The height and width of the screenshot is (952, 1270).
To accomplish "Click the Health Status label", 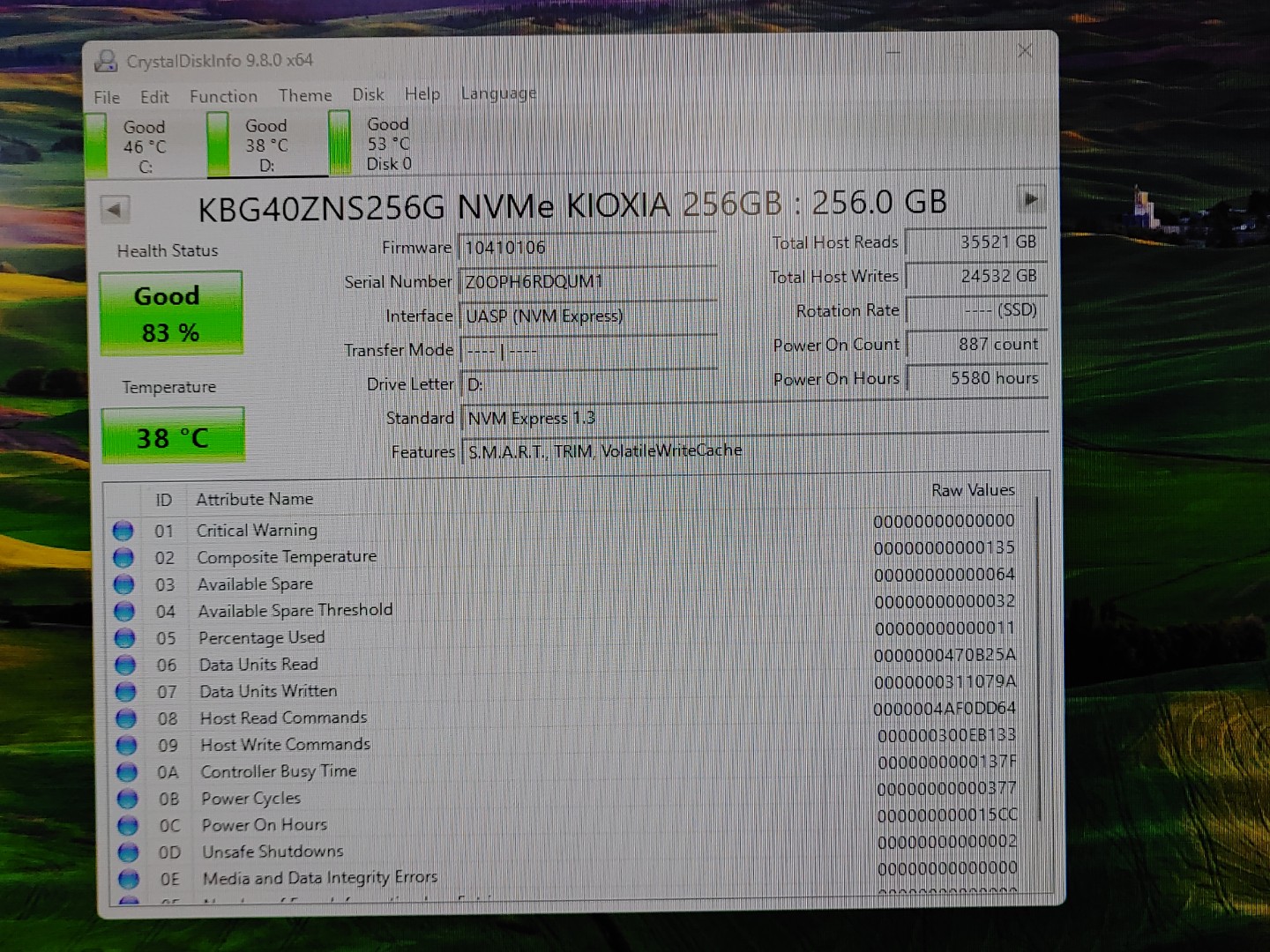I will [168, 251].
